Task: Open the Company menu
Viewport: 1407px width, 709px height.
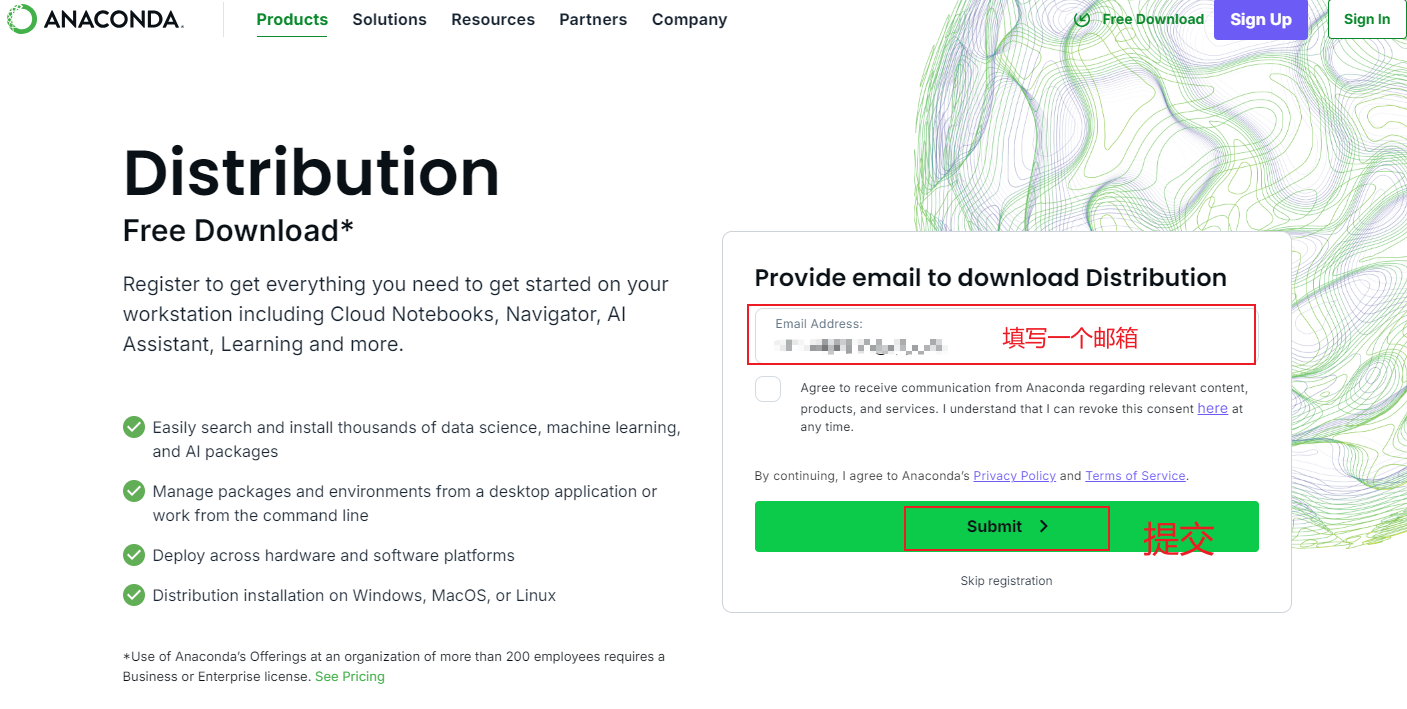Action: coord(689,19)
